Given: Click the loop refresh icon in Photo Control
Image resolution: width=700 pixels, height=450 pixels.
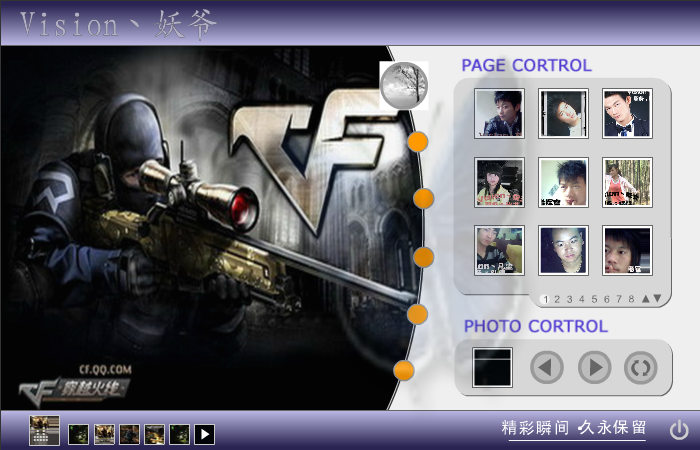Looking at the screenshot, I should tap(641, 368).
